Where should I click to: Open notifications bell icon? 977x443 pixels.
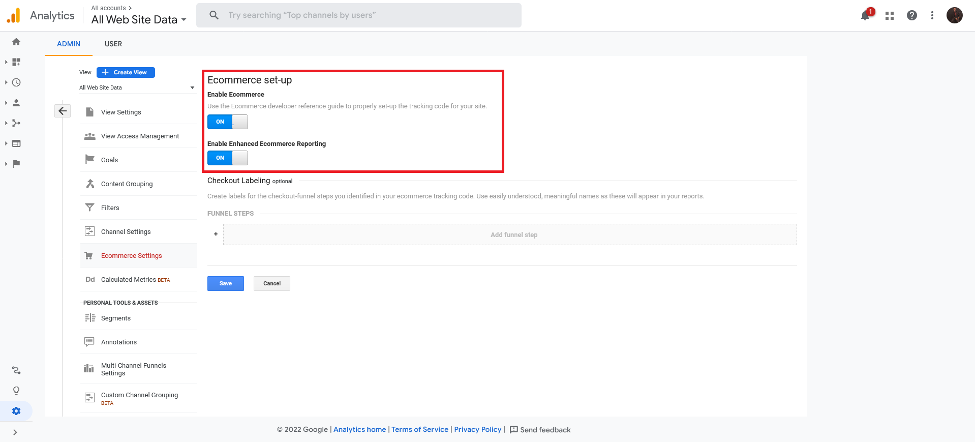865,16
